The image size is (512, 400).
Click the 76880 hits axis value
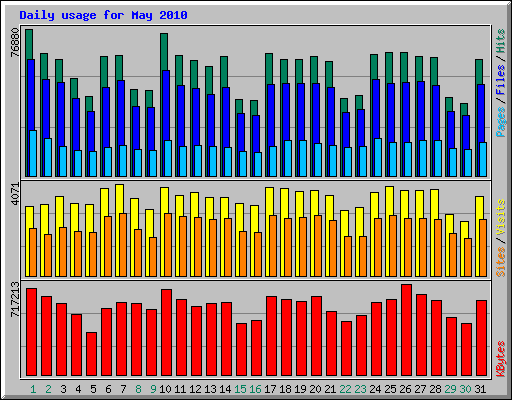pos(15,43)
